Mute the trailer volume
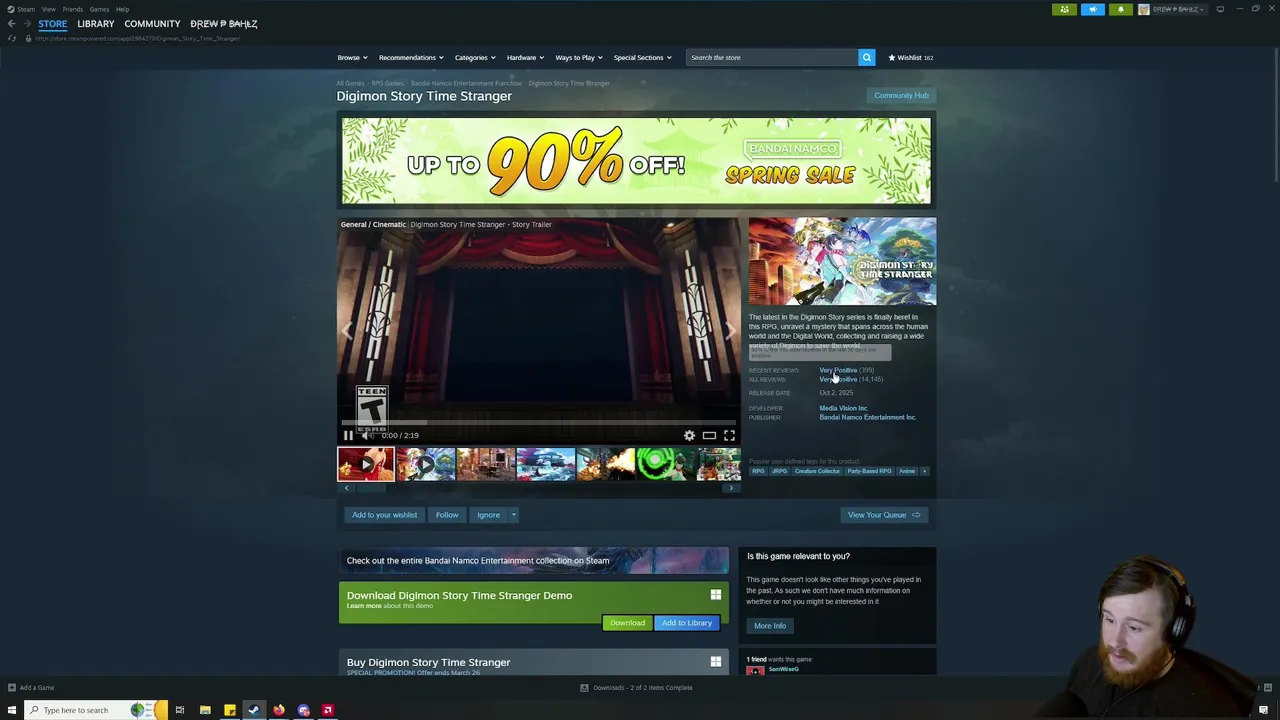Image resolution: width=1280 pixels, height=720 pixels. [366, 435]
